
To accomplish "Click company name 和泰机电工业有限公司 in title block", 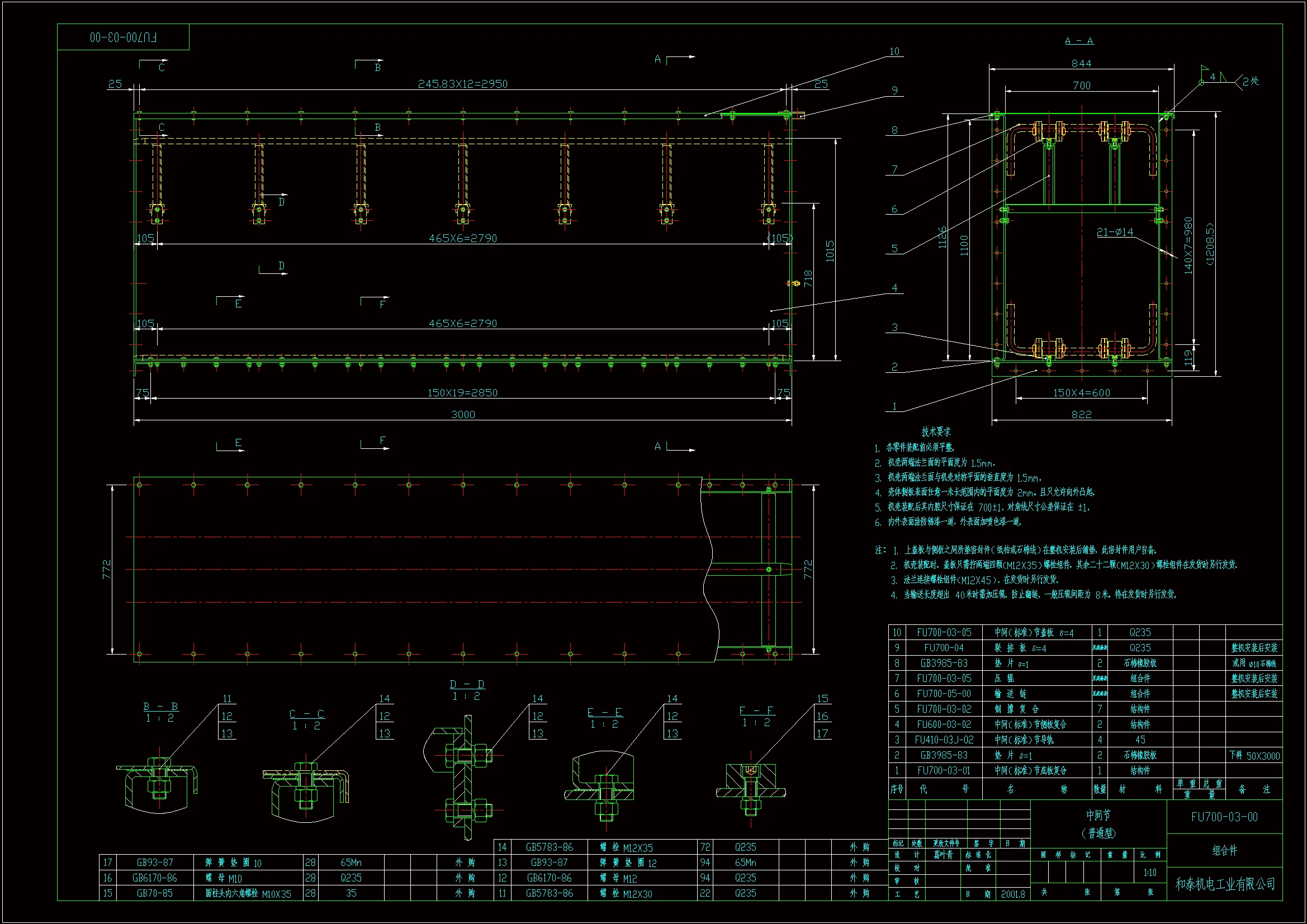I will [x=1225, y=884].
